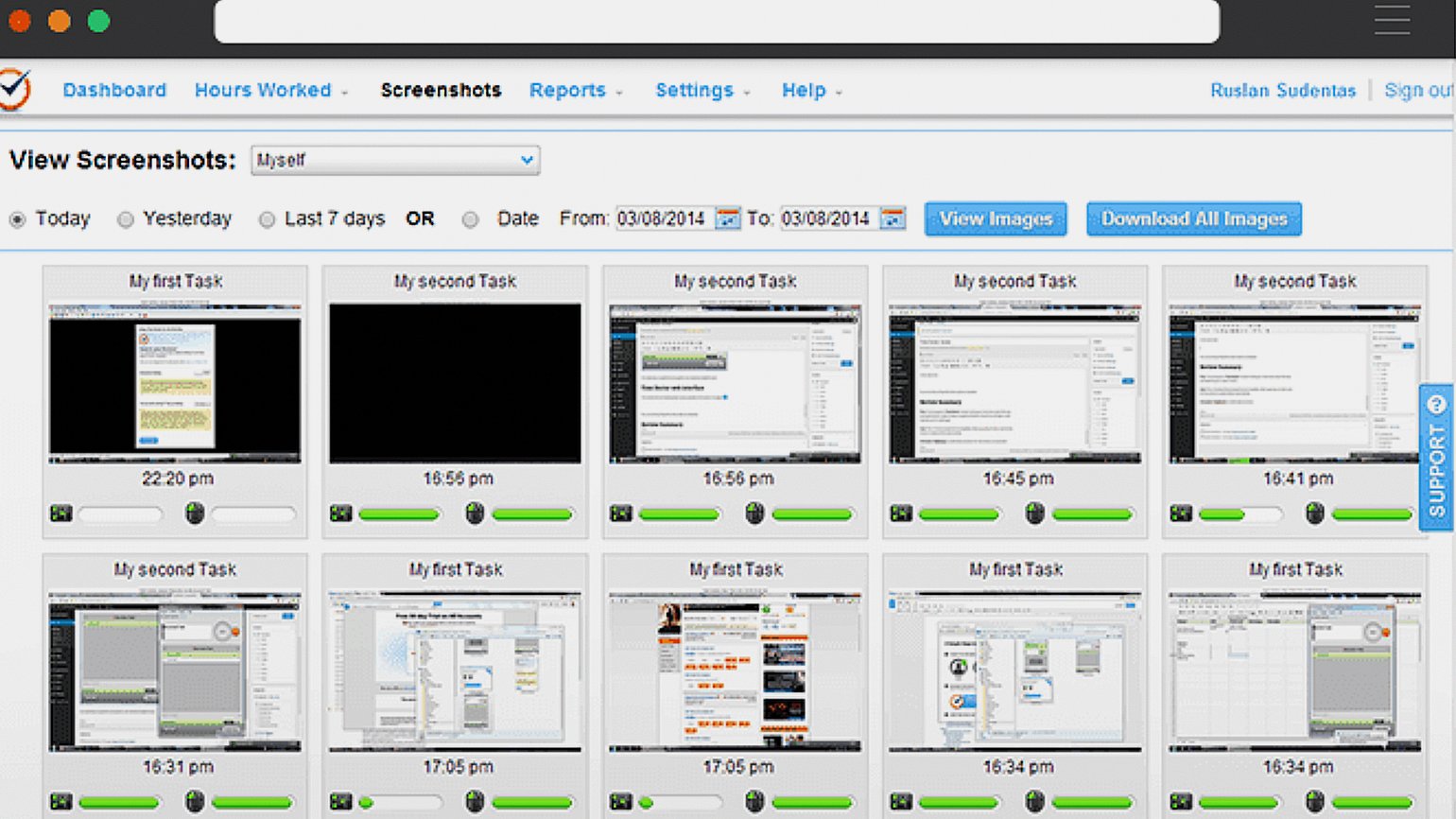Choose the Last 7 days radio option
The image size is (1456, 819).
pyautogui.click(x=267, y=219)
